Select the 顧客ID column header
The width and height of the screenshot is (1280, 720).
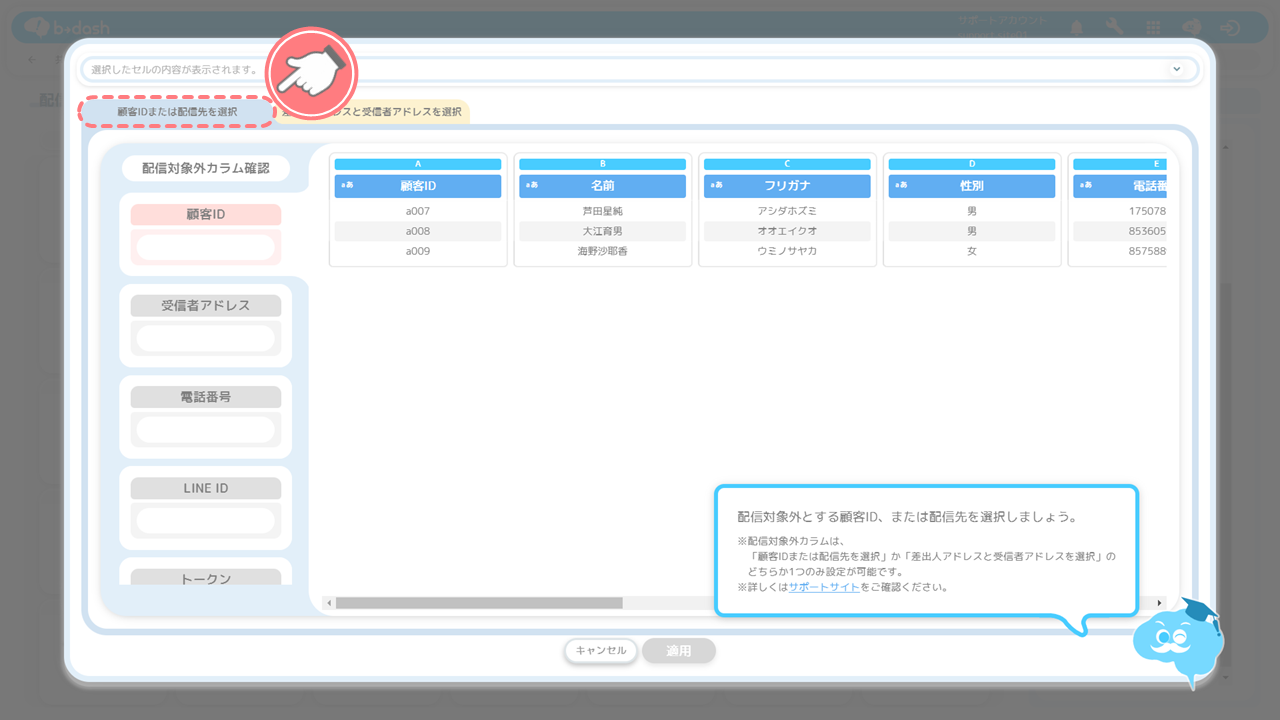pos(418,185)
